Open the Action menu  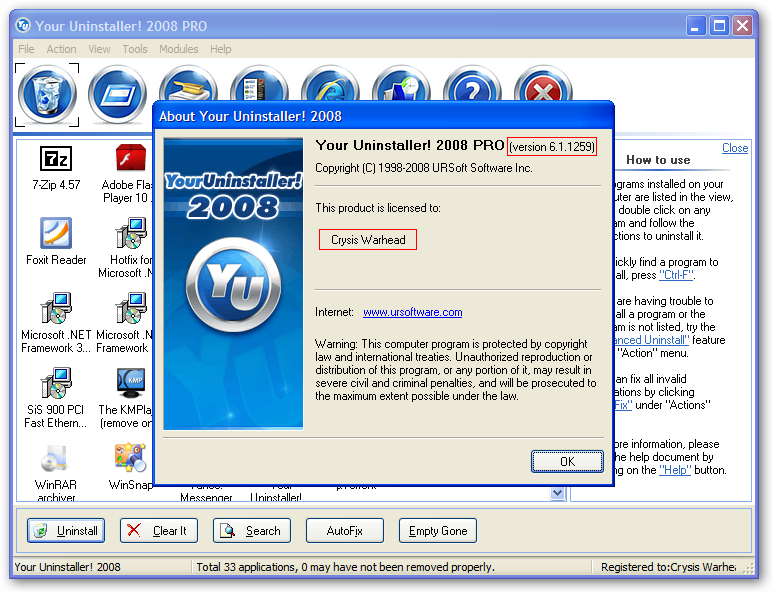[61, 49]
